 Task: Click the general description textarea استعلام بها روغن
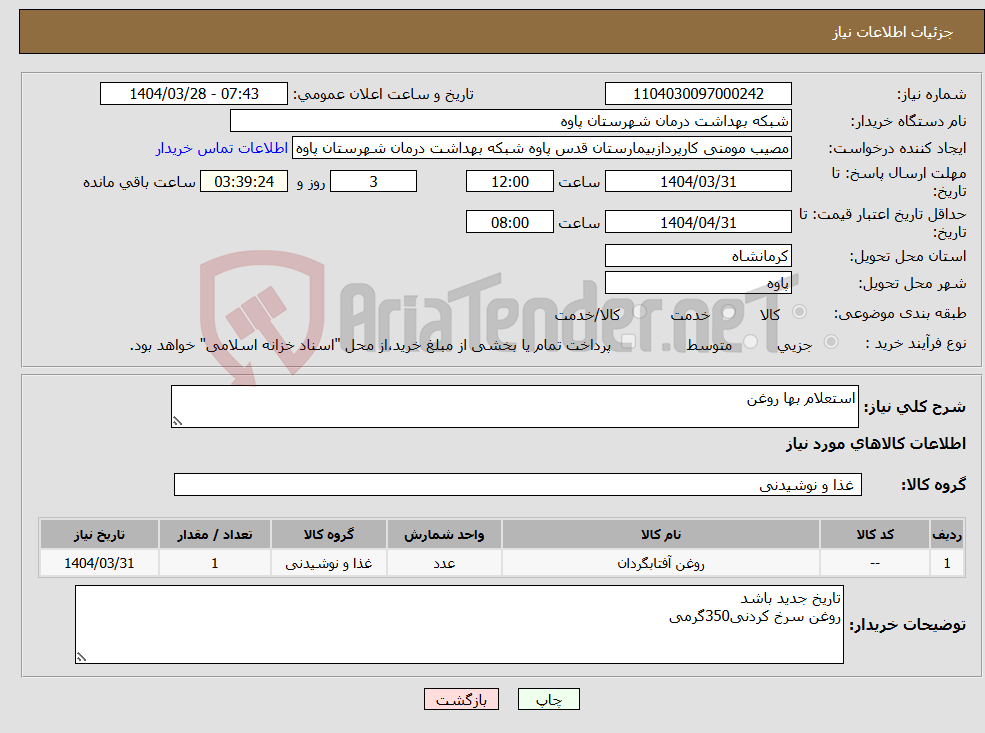[x=514, y=406]
